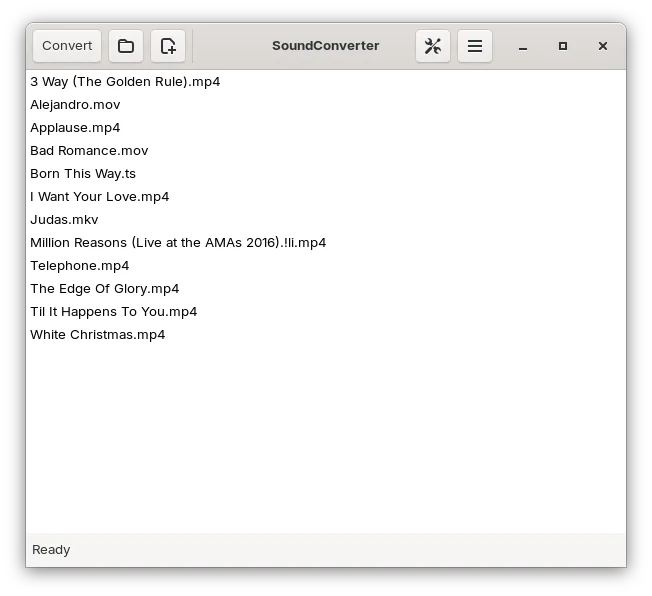Choose Applause.mp4 in the list

75,128
